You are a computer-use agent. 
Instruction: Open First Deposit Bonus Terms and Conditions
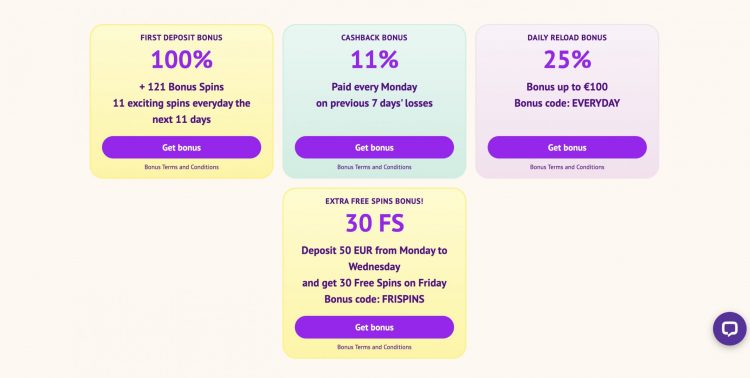tap(181, 167)
